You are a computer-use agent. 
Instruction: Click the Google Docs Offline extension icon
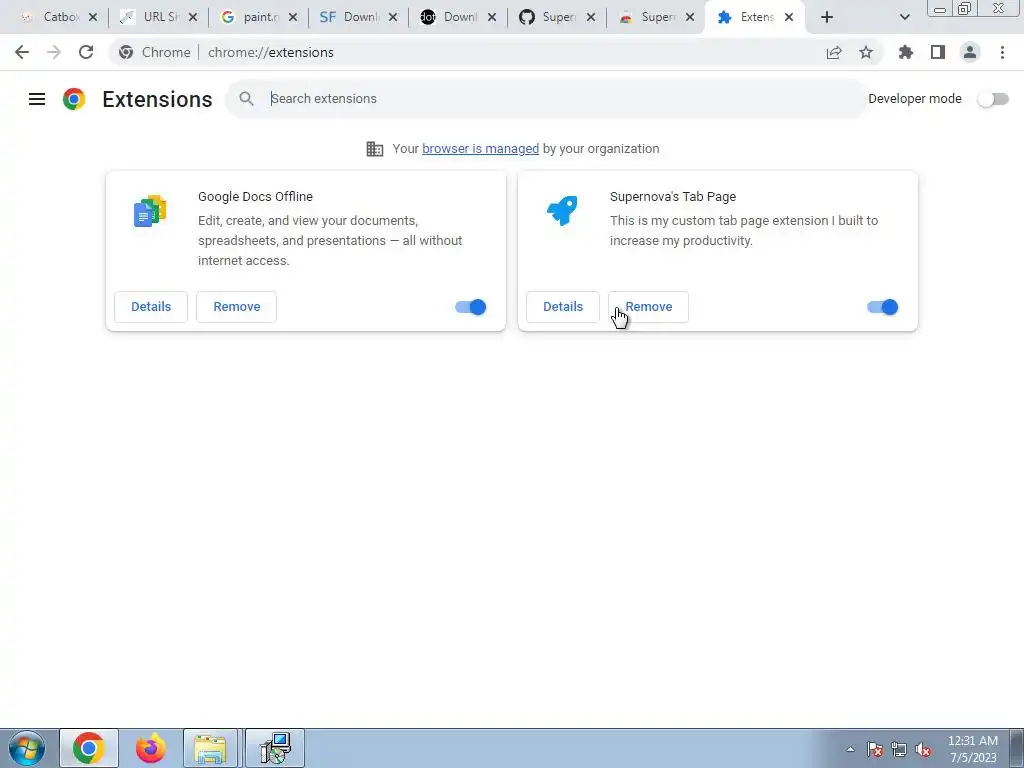point(150,211)
